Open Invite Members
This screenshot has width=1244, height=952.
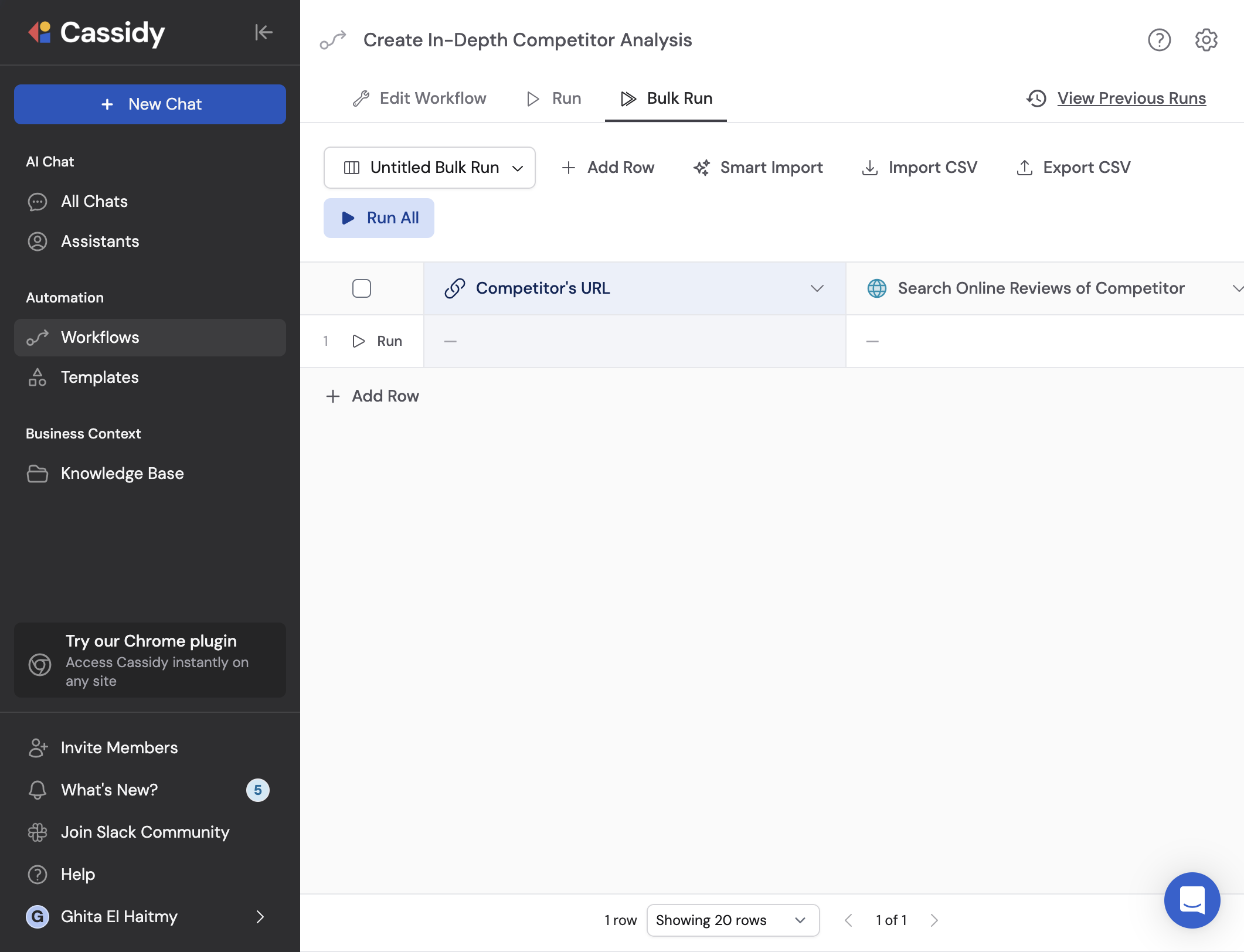pos(150,747)
